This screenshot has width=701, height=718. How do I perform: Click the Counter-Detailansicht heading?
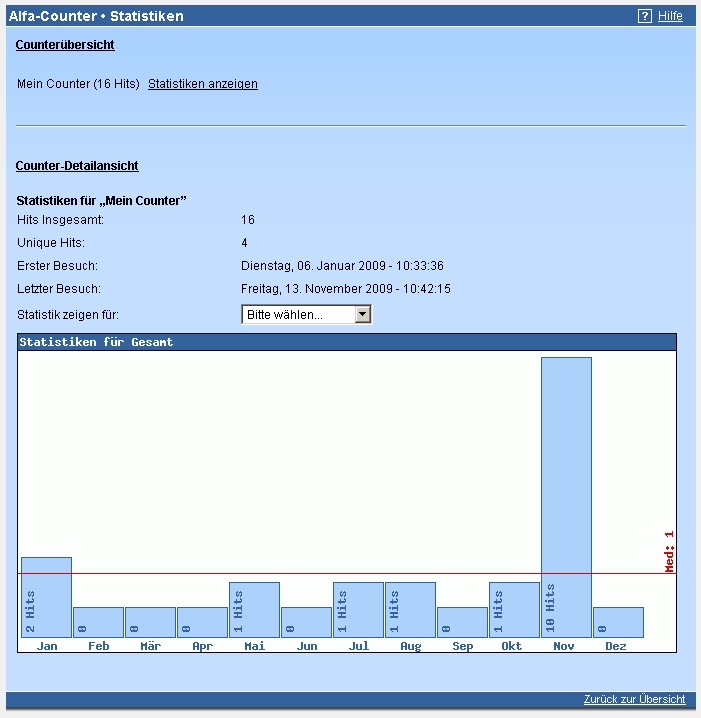[77, 166]
